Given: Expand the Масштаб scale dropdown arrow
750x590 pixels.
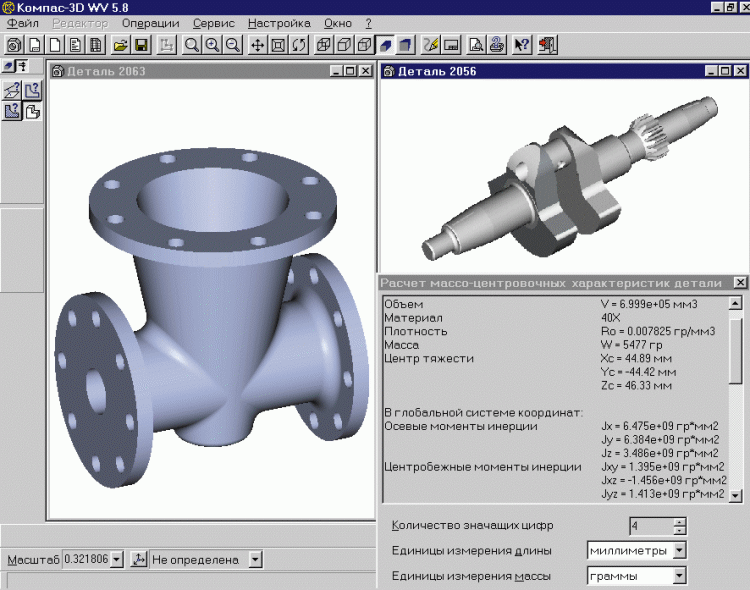Looking at the screenshot, I should 116,559.
